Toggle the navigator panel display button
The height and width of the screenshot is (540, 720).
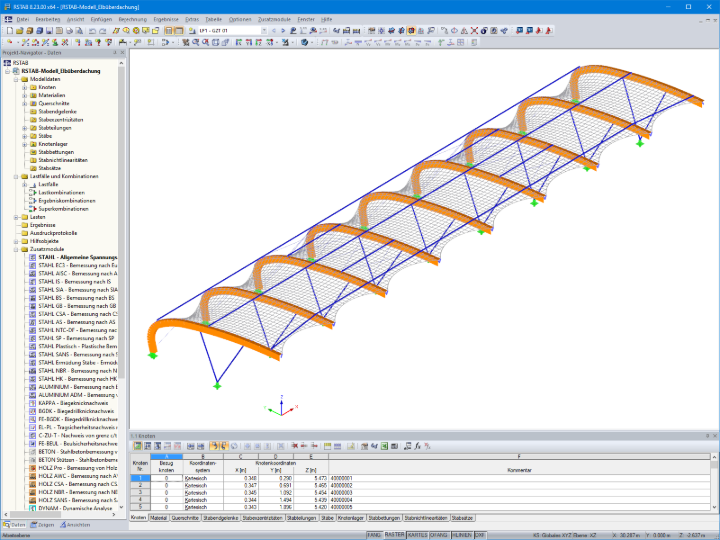point(169,31)
